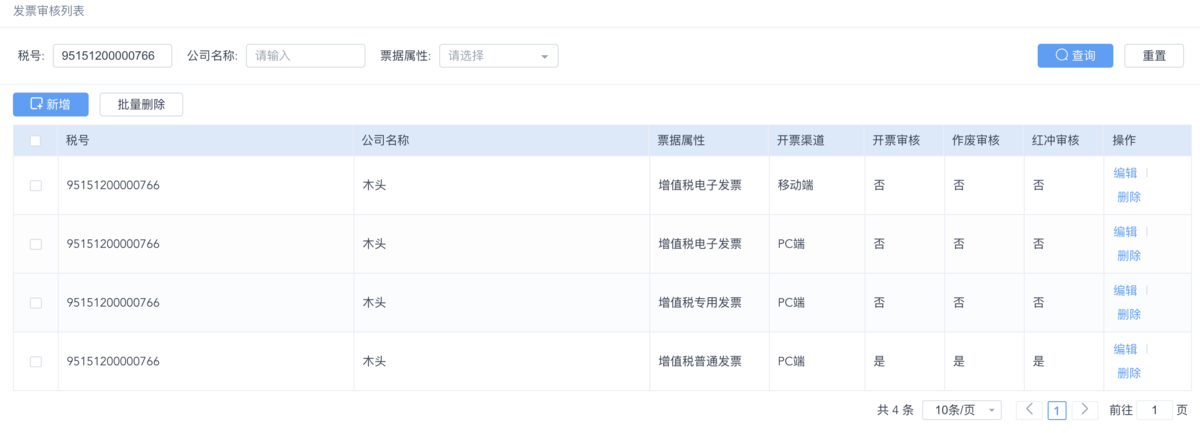Check the 增值税专用发票 row checkbox
The height and width of the screenshot is (433, 1200).
[36, 303]
